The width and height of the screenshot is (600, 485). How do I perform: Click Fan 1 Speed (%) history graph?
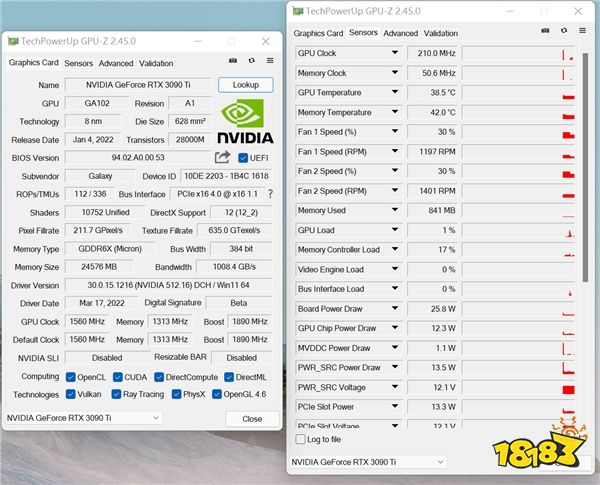pyautogui.click(x=518, y=132)
